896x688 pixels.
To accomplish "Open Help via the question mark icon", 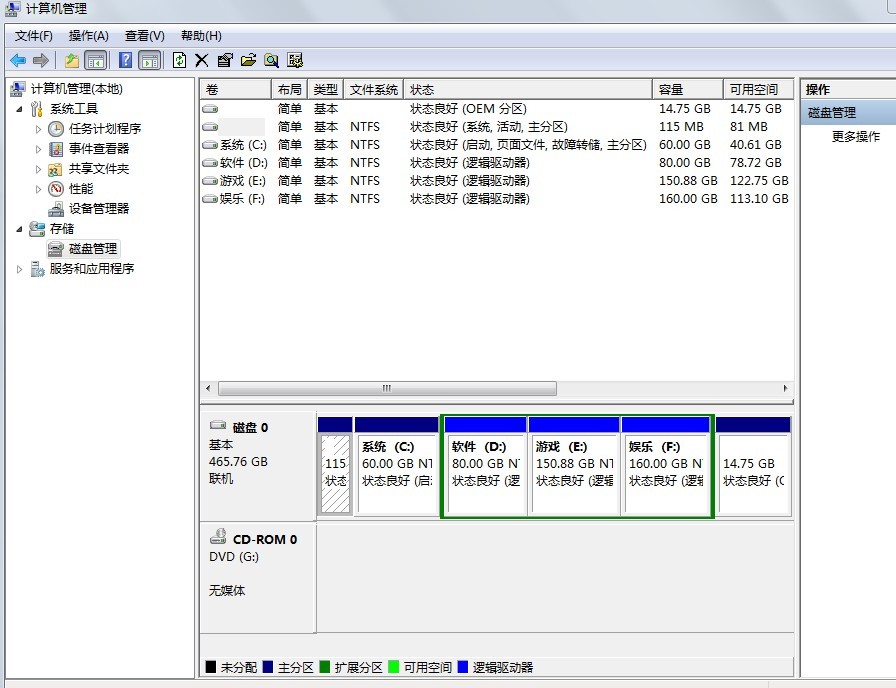I will click(x=126, y=60).
